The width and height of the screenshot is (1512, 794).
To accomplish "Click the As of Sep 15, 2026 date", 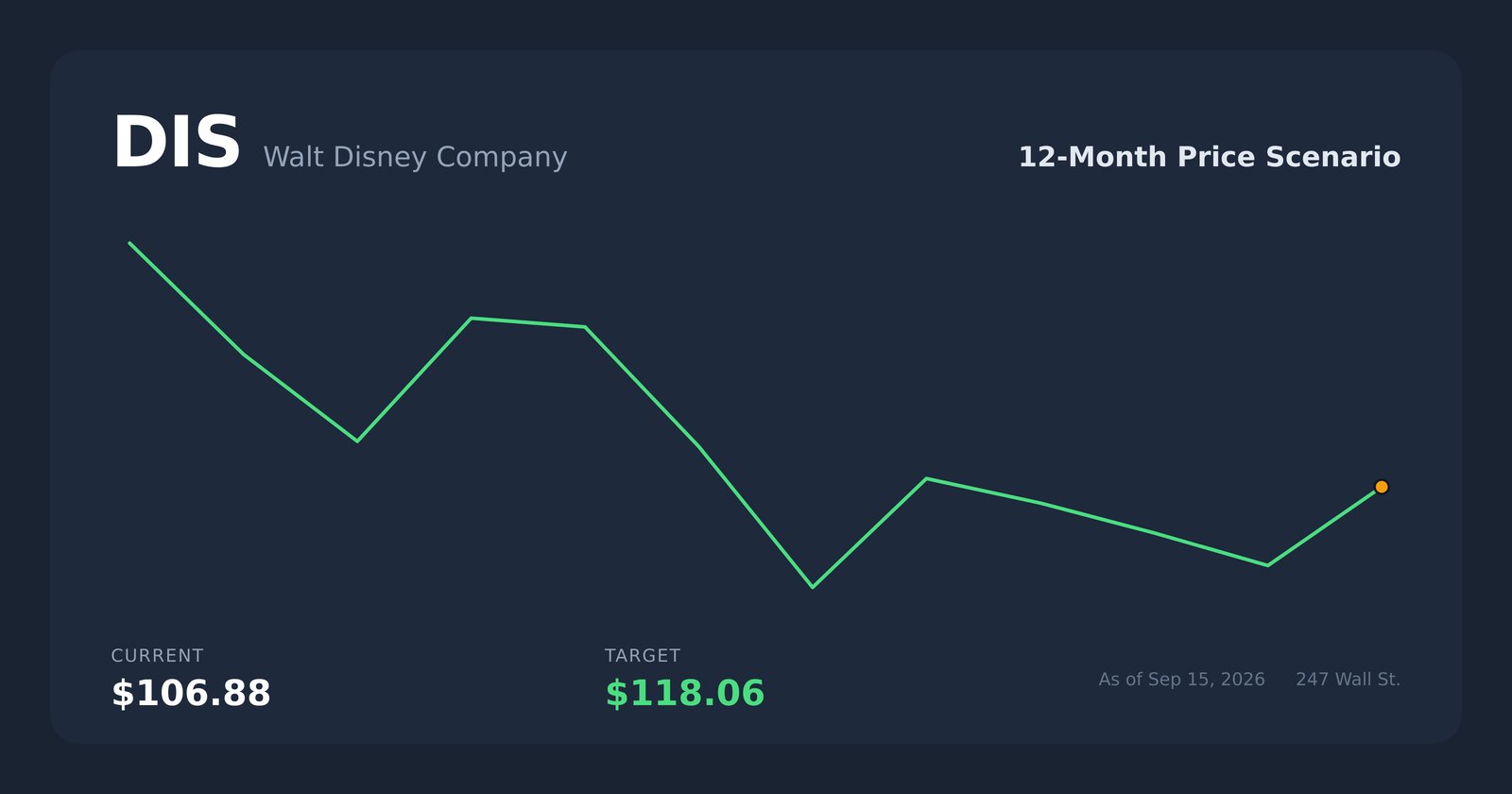I will pos(1181,680).
